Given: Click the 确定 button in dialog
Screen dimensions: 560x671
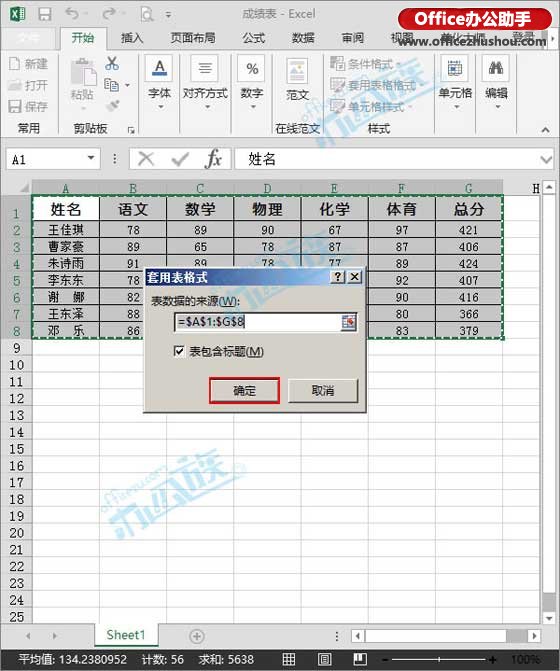Looking at the screenshot, I should [244, 390].
